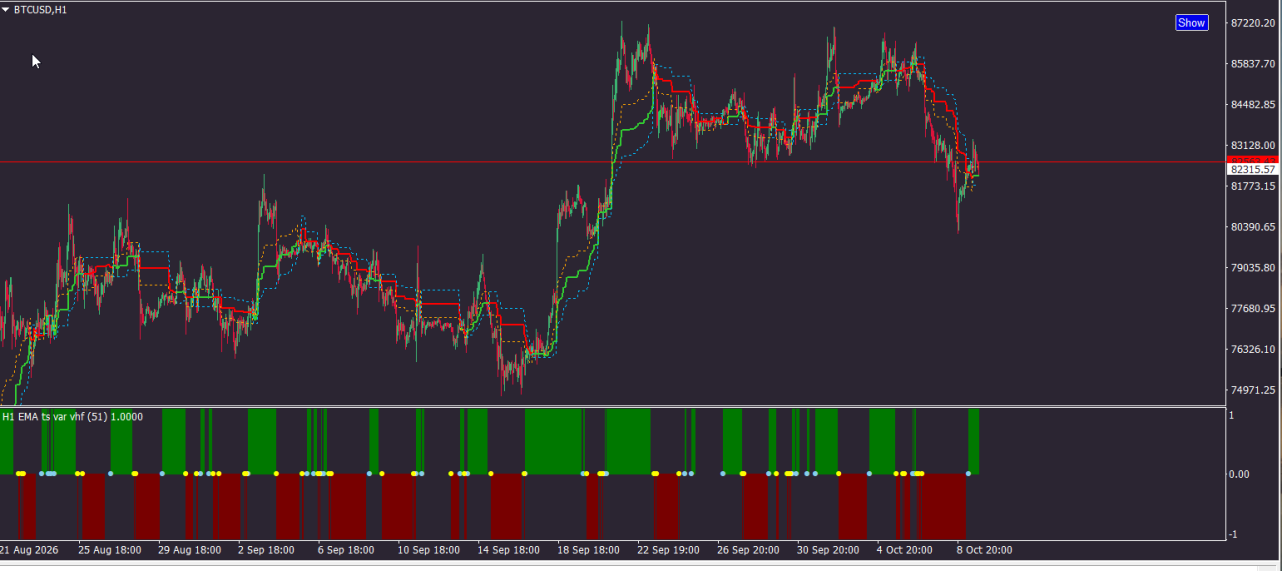Click the 2 Sep 18:00 time label
Image resolution: width=1282 pixels, height=571 pixels.
point(266,549)
